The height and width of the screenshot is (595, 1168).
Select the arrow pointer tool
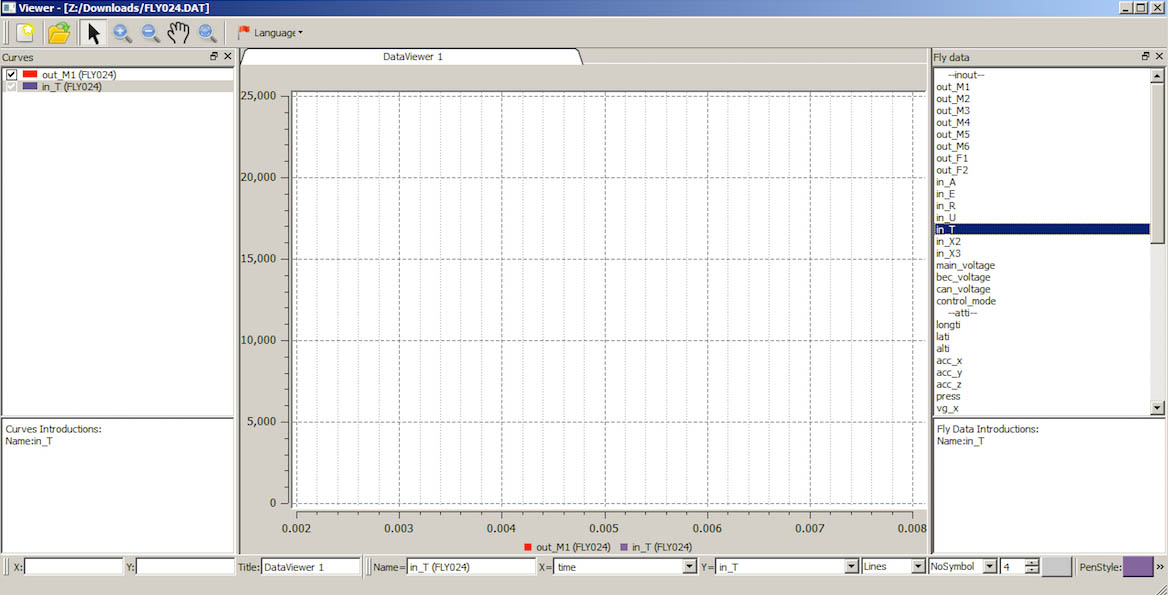pyautogui.click(x=93, y=33)
